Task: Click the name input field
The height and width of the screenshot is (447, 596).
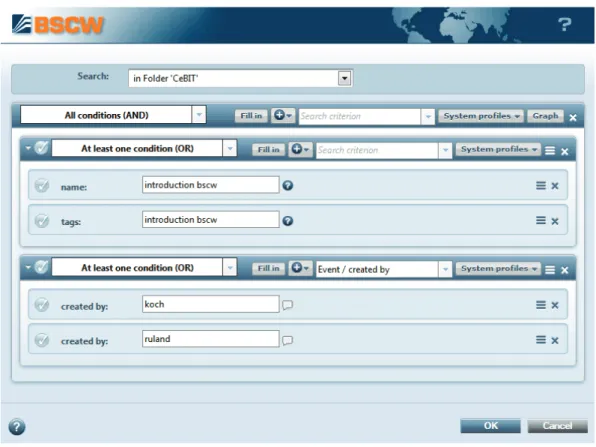Action: point(211,185)
